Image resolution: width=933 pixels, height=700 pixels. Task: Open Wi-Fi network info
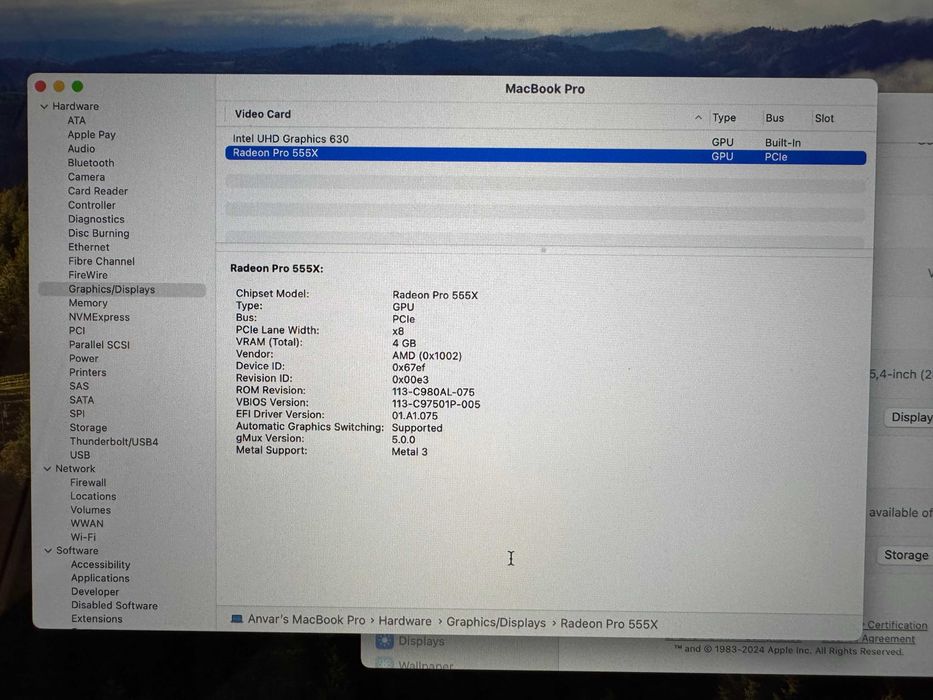coord(83,538)
